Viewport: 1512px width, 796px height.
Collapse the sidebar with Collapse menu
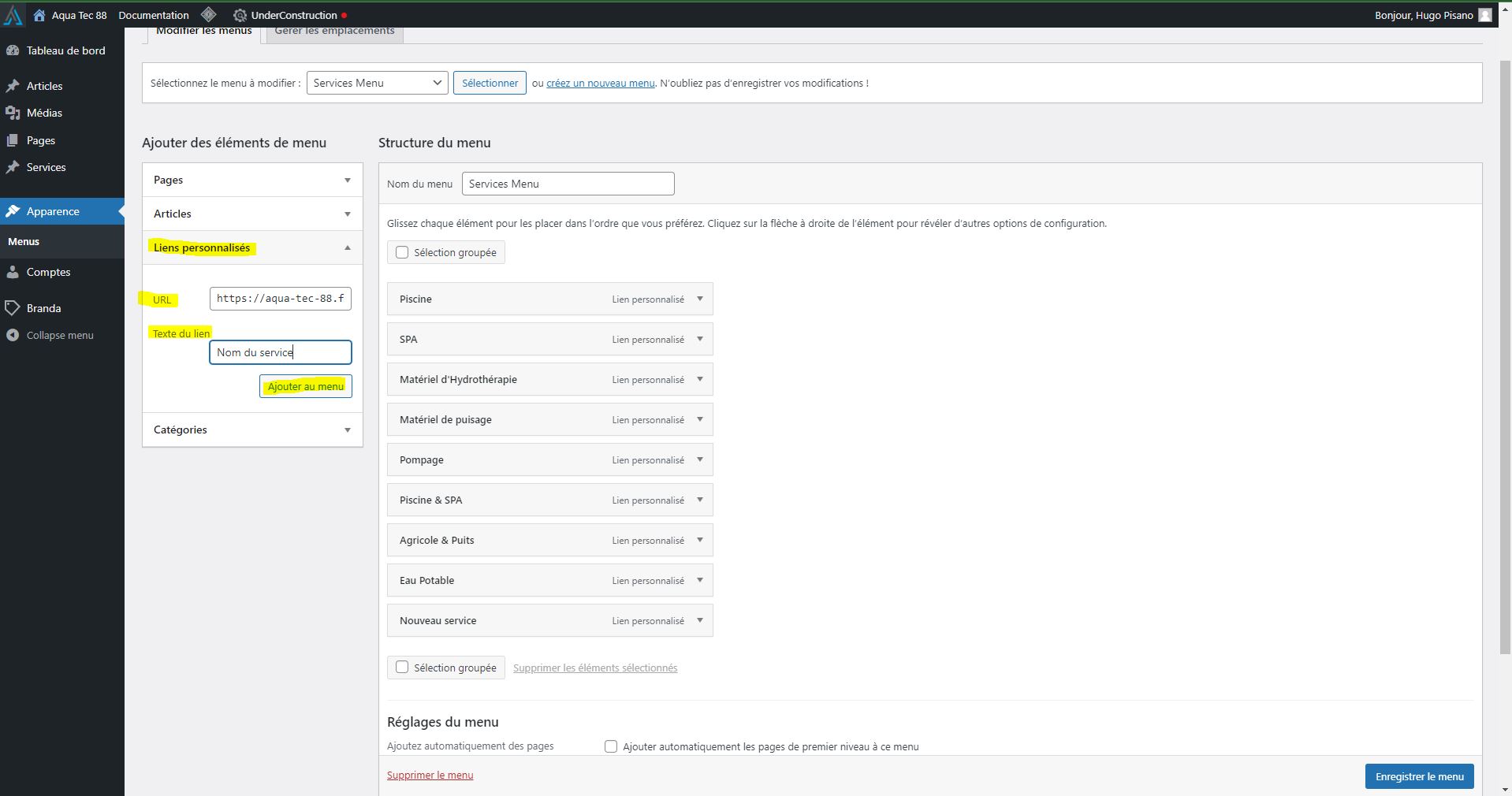(x=60, y=335)
